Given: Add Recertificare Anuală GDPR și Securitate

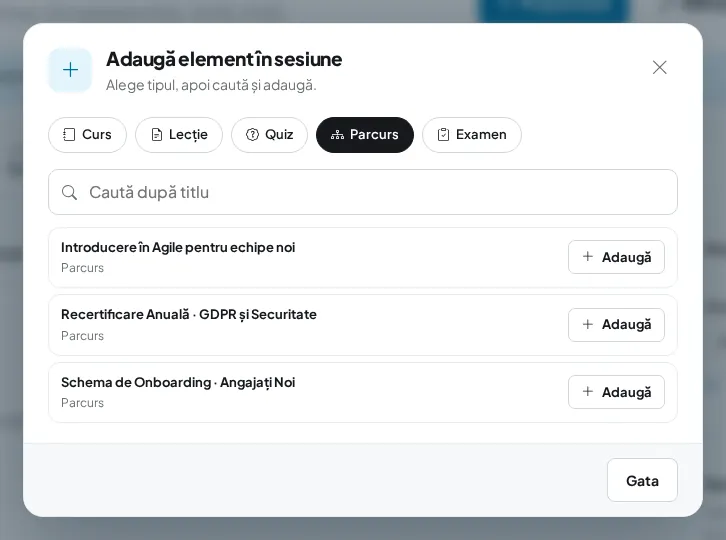Looking at the screenshot, I should click(x=616, y=325).
